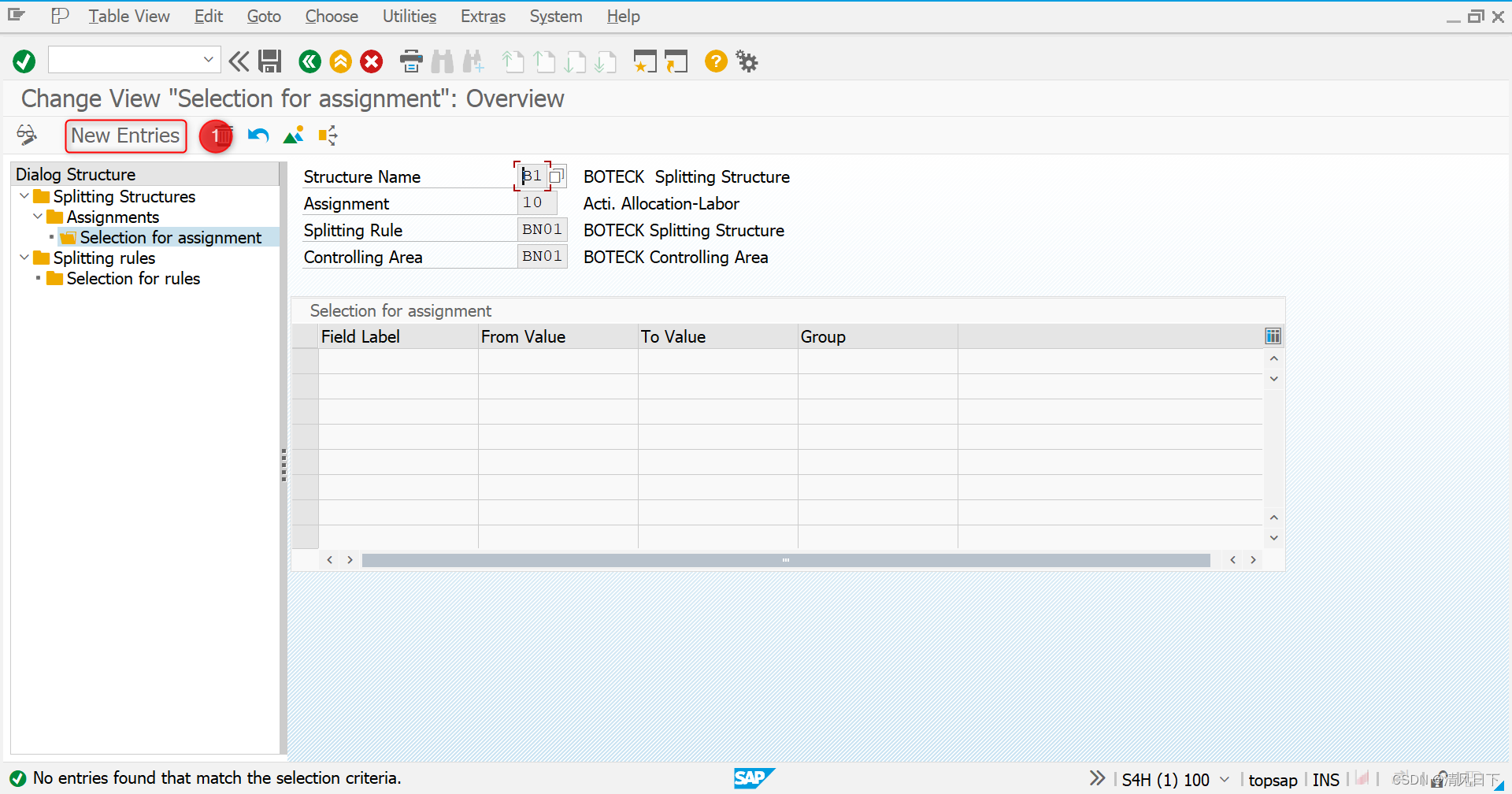The width and height of the screenshot is (1512, 794).
Task: Open Help with the question mark icon
Action: tap(716, 61)
